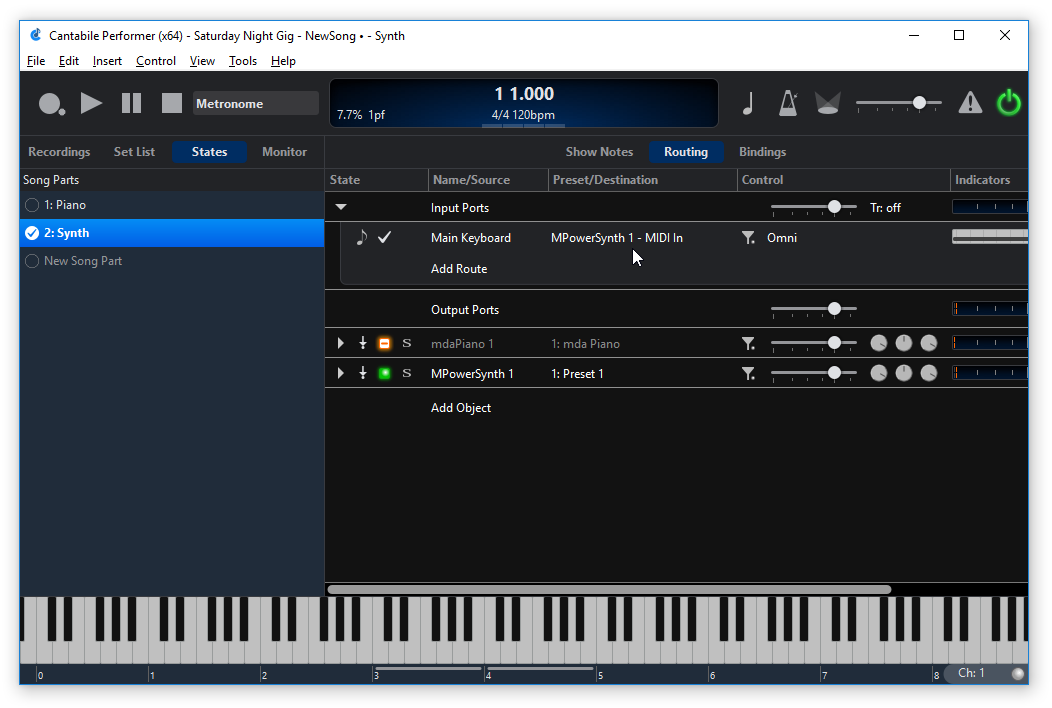Image resolution: width=1052 pixels, height=708 pixels.
Task: Adjust the MPowerSynth 1 gain slider
Action: point(814,372)
